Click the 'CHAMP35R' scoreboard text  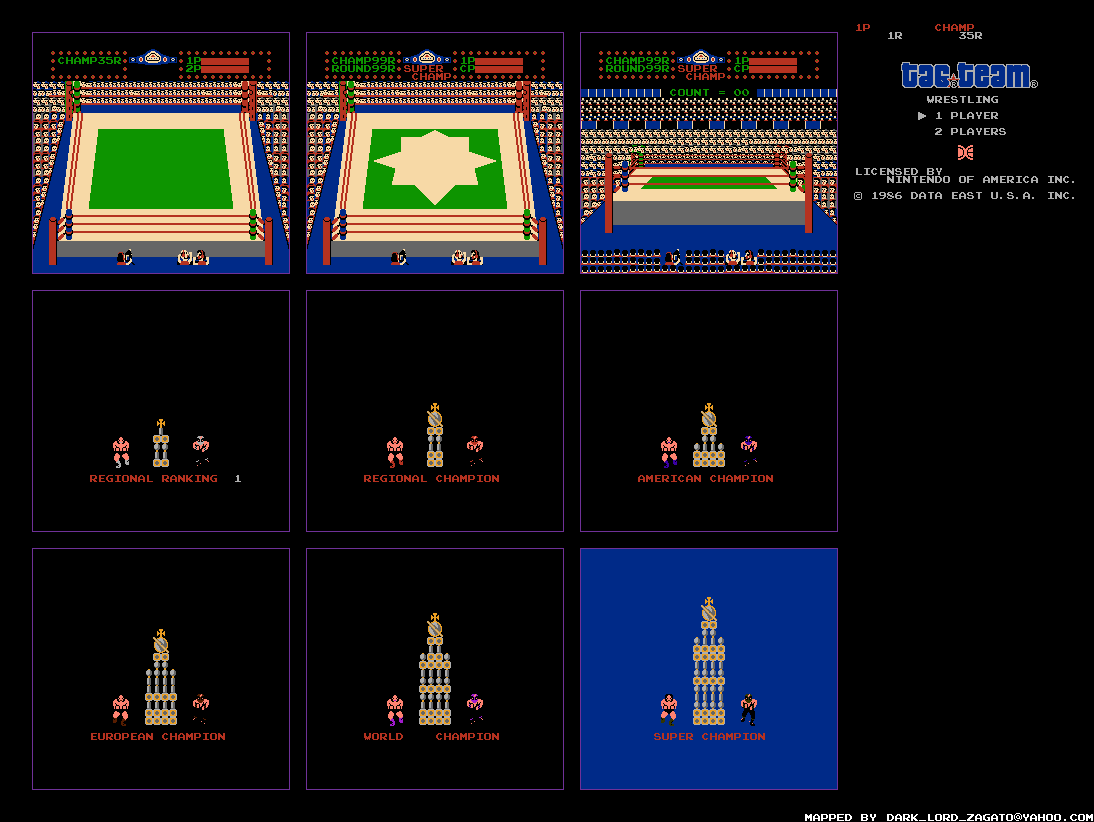(x=89, y=61)
